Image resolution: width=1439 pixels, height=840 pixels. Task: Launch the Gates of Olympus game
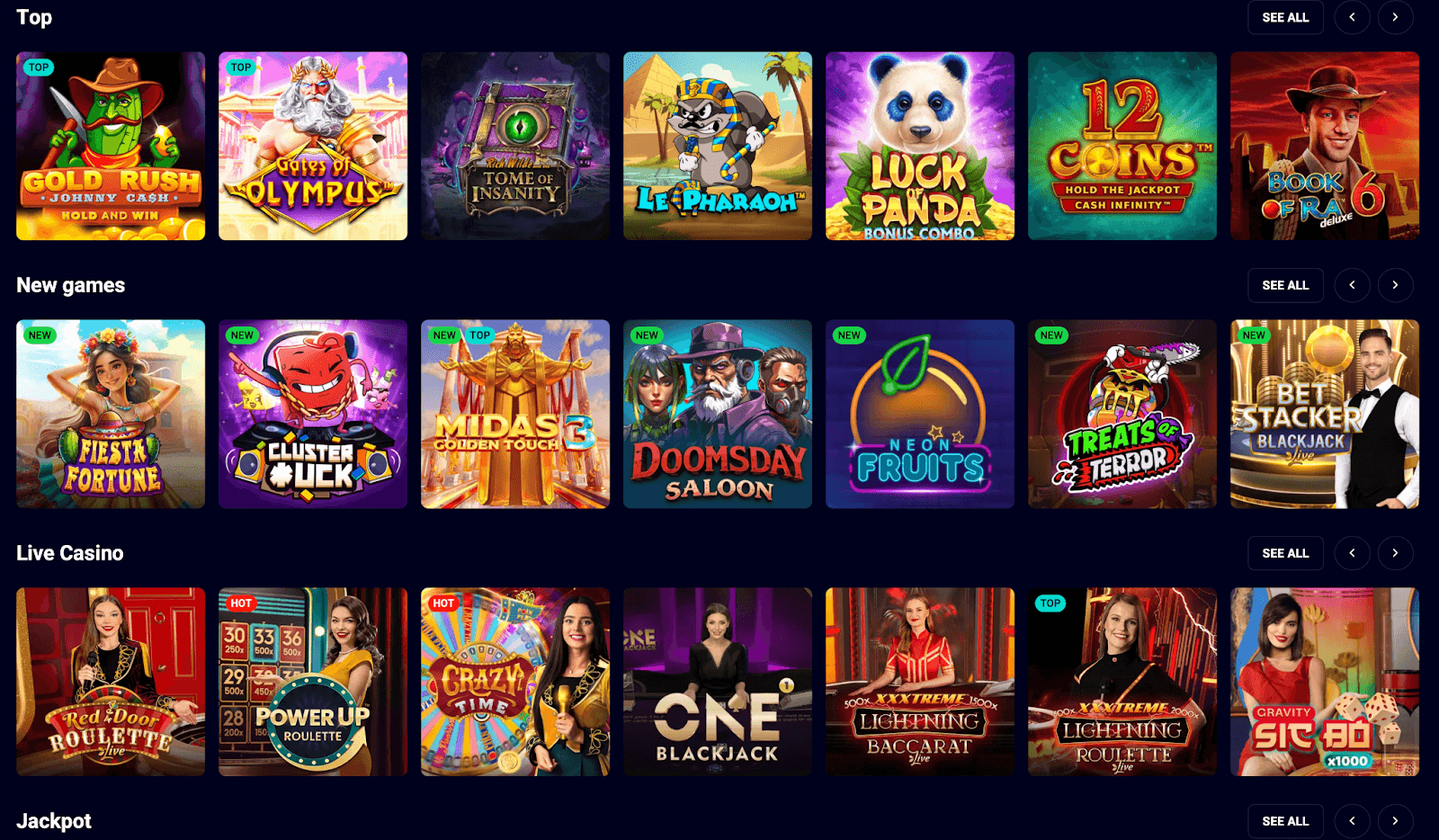313,146
